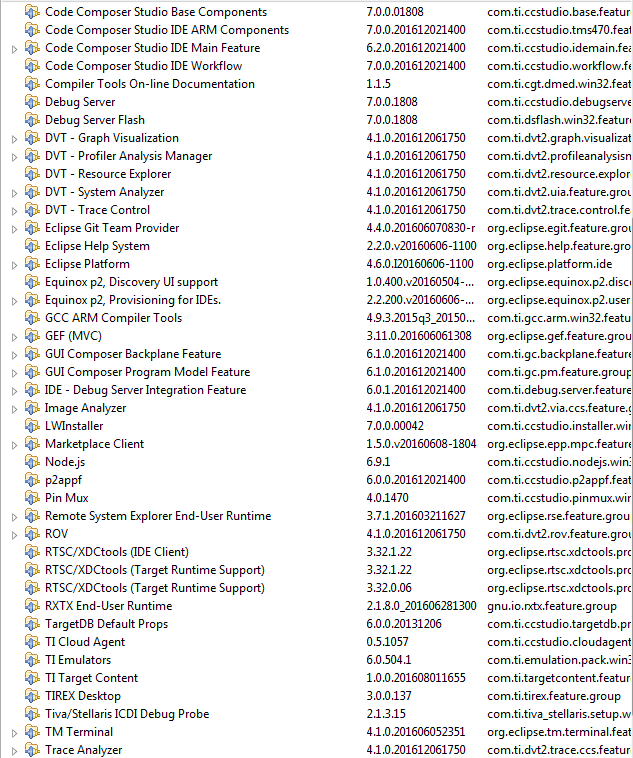This screenshot has width=633, height=758.
Task: Expand the TM Terminal node
Action: [15, 733]
